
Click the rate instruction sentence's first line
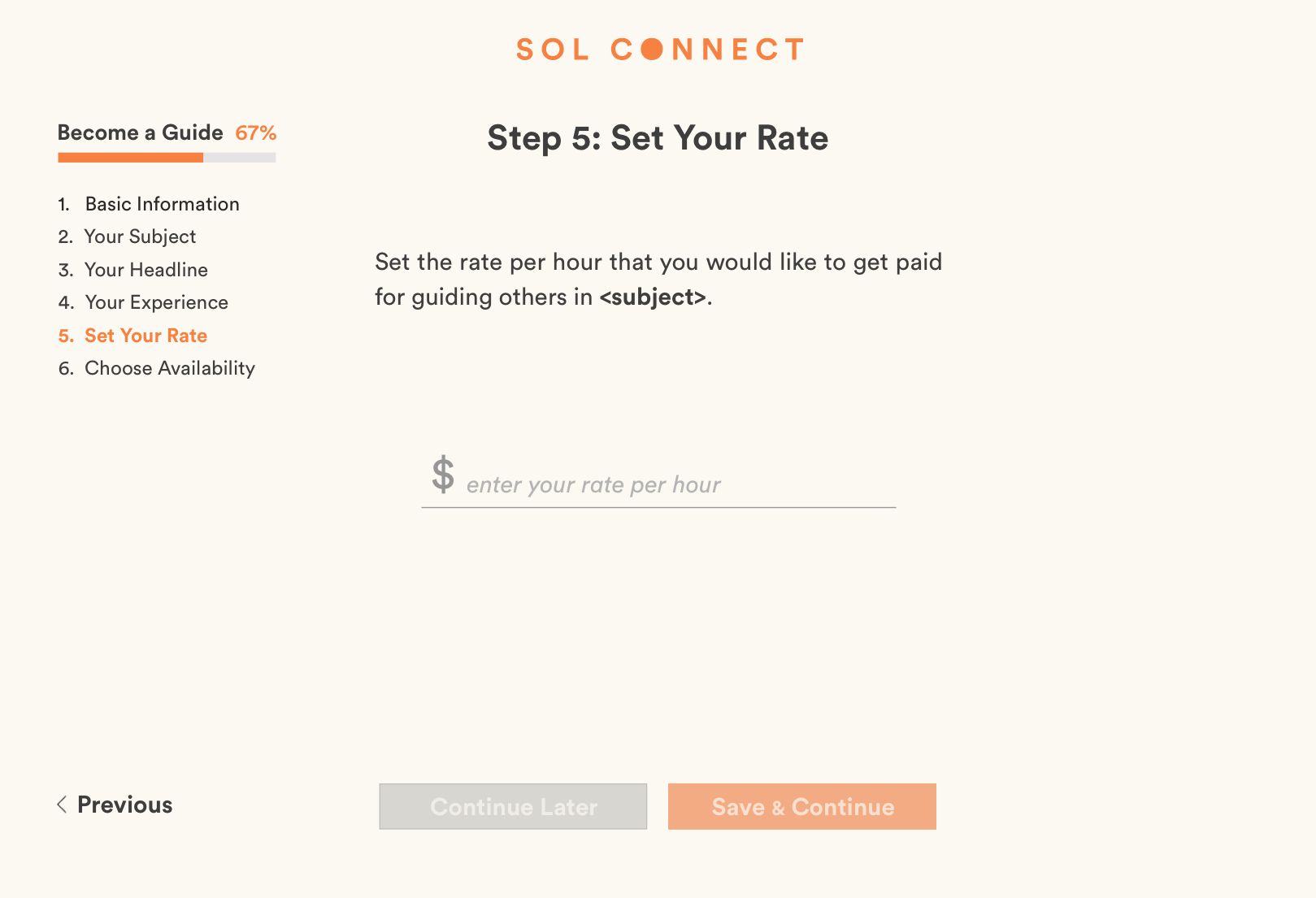[658, 262]
